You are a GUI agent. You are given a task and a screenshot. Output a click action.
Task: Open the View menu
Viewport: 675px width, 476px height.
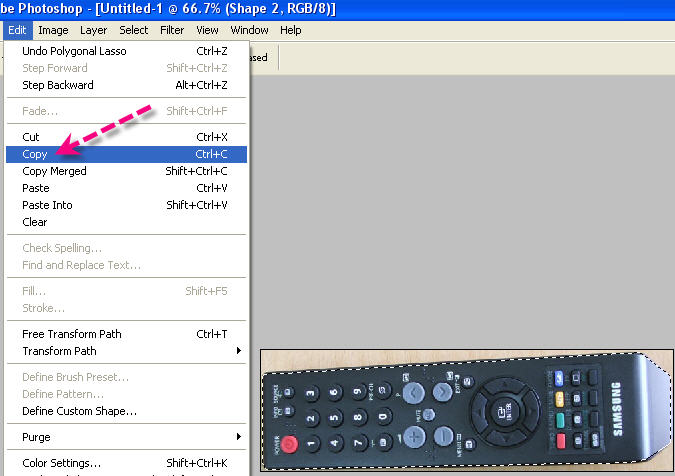pyautogui.click(x=207, y=30)
